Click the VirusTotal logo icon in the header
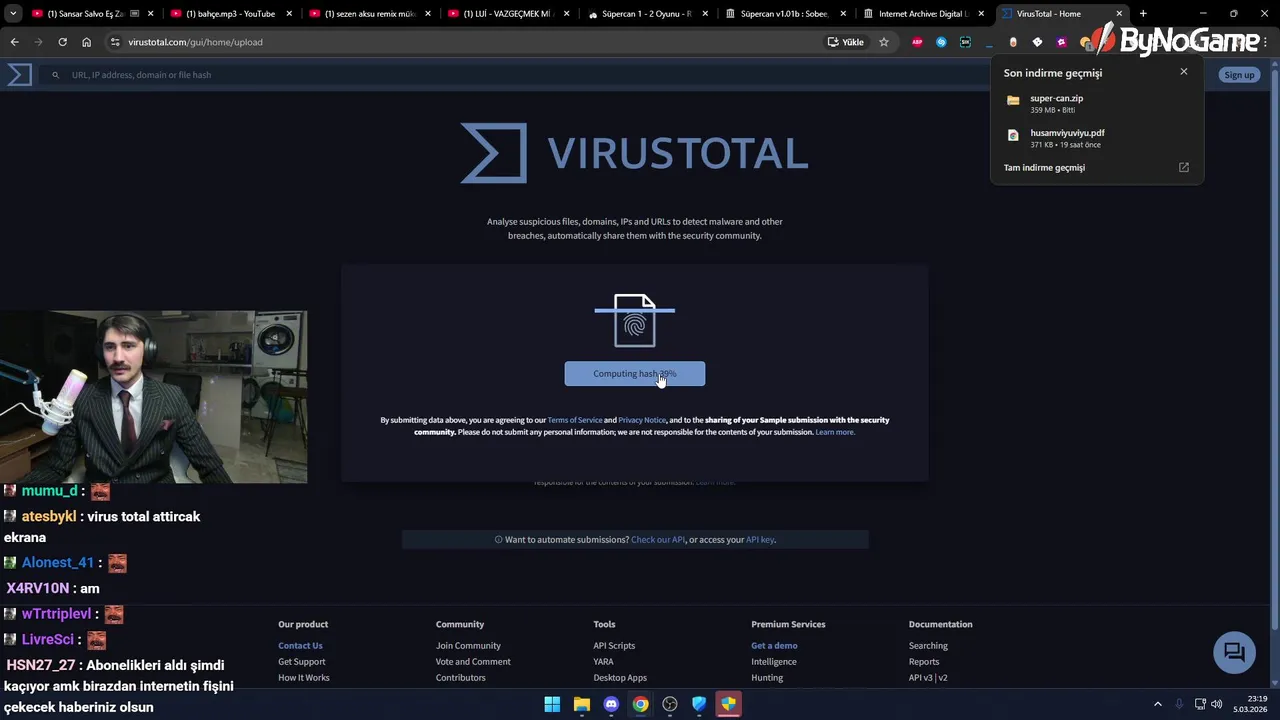 tap(20, 75)
